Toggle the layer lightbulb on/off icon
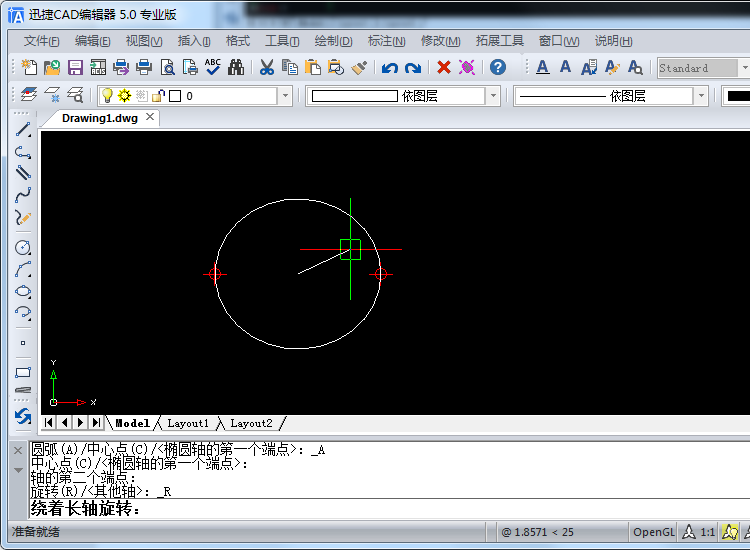The image size is (750, 550). coord(108,96)
